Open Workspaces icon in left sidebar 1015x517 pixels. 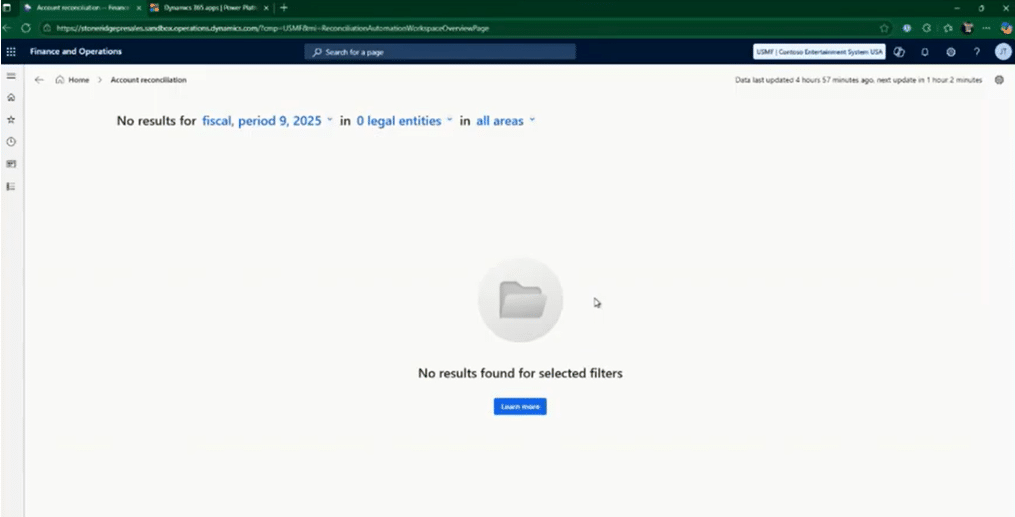(11, 164)
